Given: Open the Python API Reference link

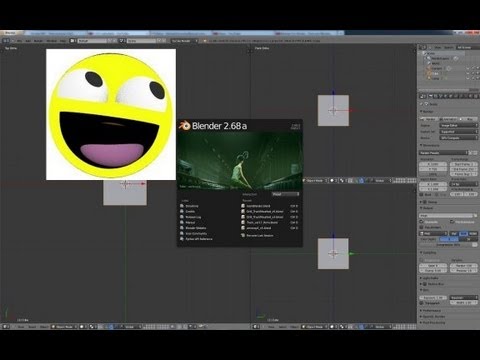Looking at the screenshot, I should (199, 239).
